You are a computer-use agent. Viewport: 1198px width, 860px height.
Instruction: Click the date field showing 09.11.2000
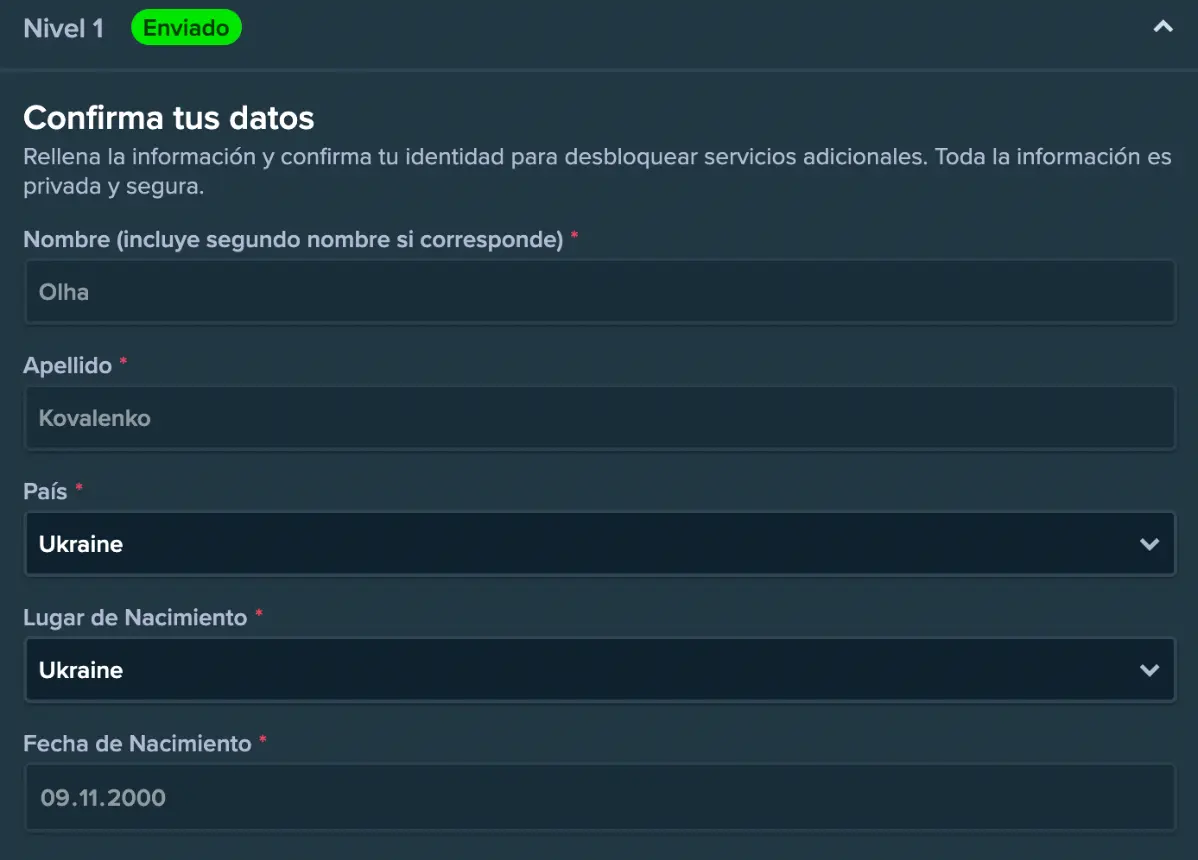(x=600, y=797)
